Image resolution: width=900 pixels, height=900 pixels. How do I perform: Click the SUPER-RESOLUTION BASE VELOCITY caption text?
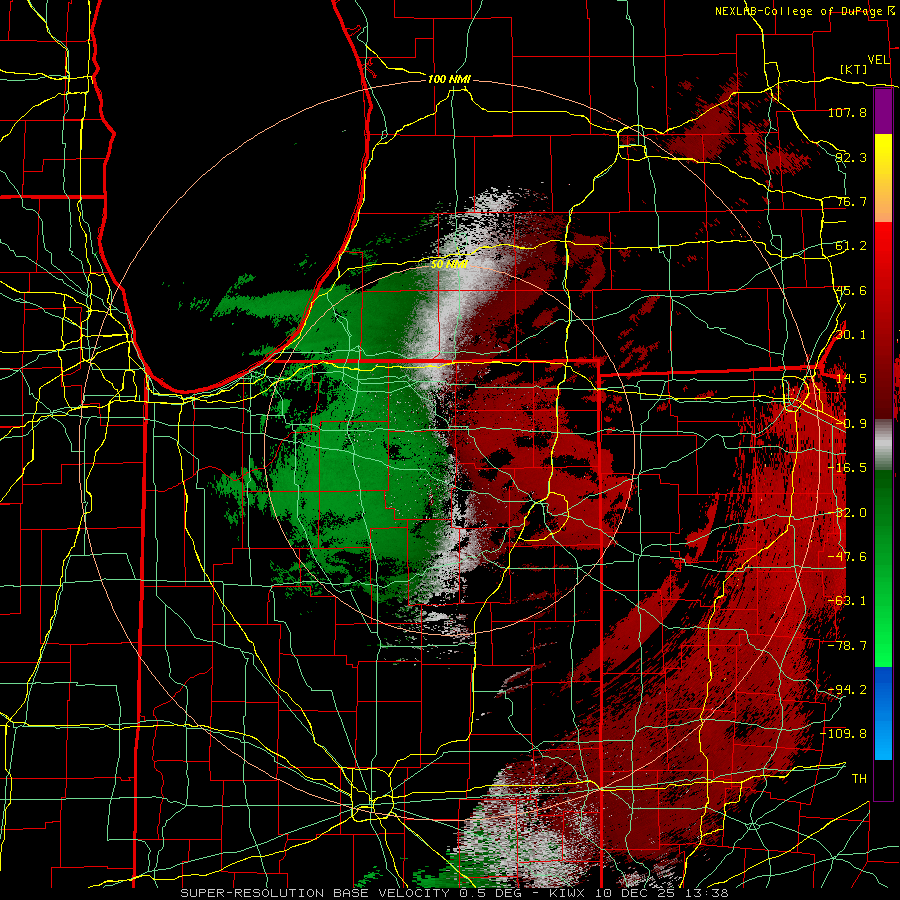point(315,893)
